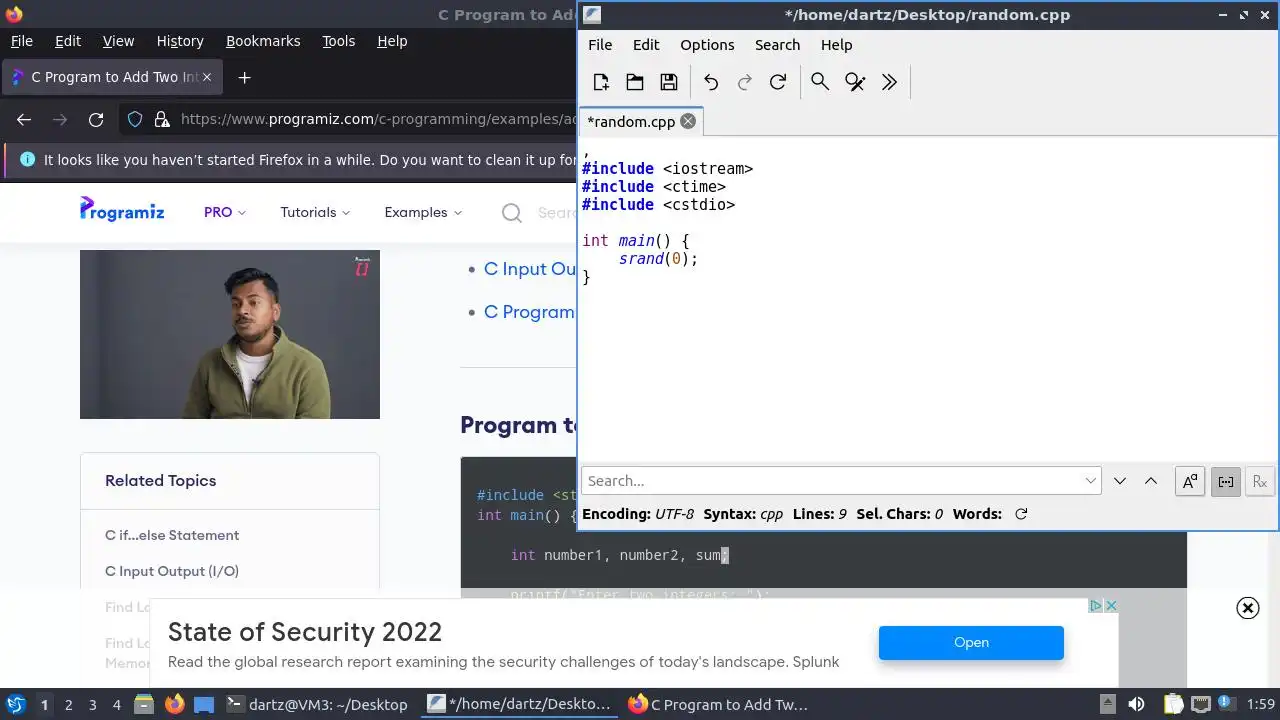Go back in Firefox
Image resolution: width=1280 pixels, height=720 pixels.
point(24,119)
